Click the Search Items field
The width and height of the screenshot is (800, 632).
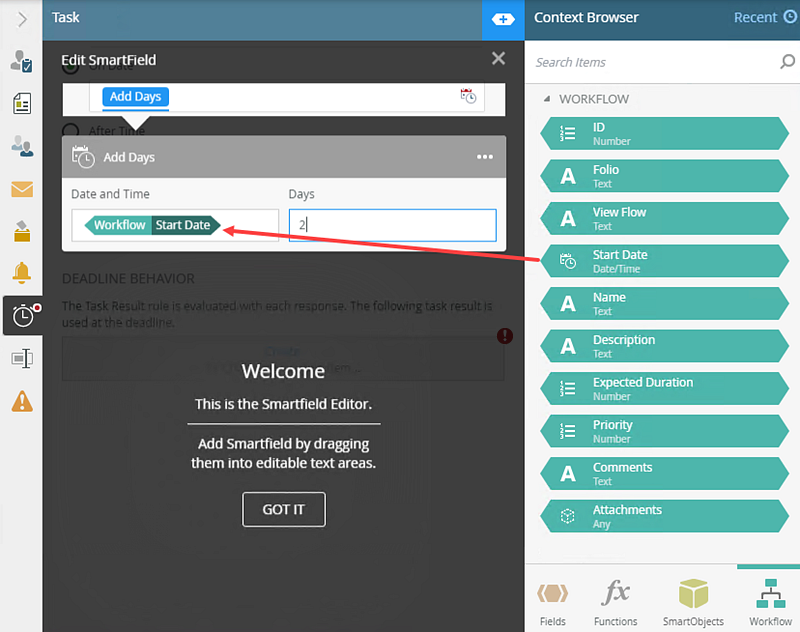[x=651, y=62]
